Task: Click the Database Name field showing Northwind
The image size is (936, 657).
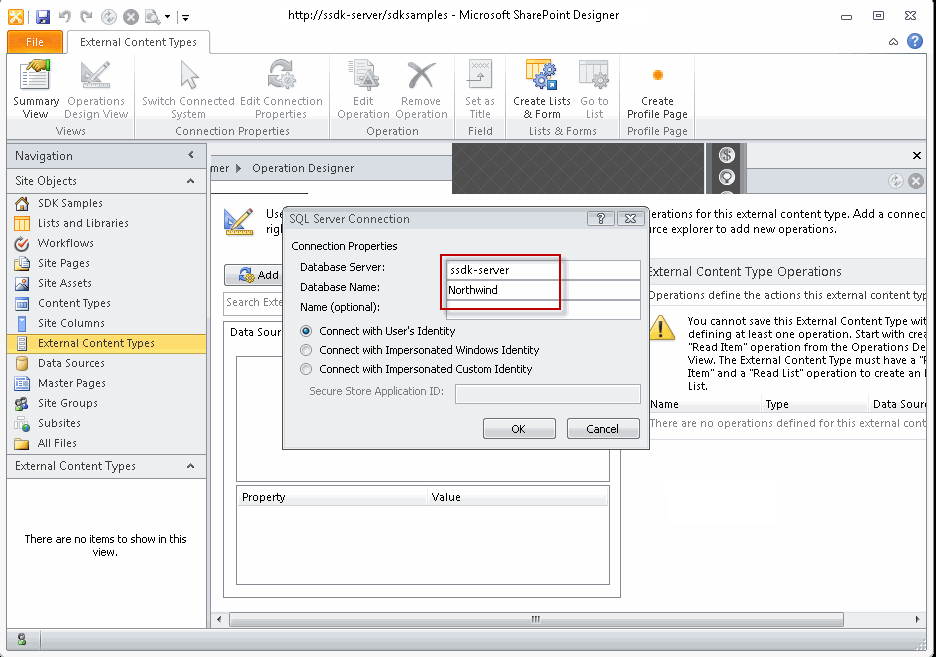Action: point(540,289)
